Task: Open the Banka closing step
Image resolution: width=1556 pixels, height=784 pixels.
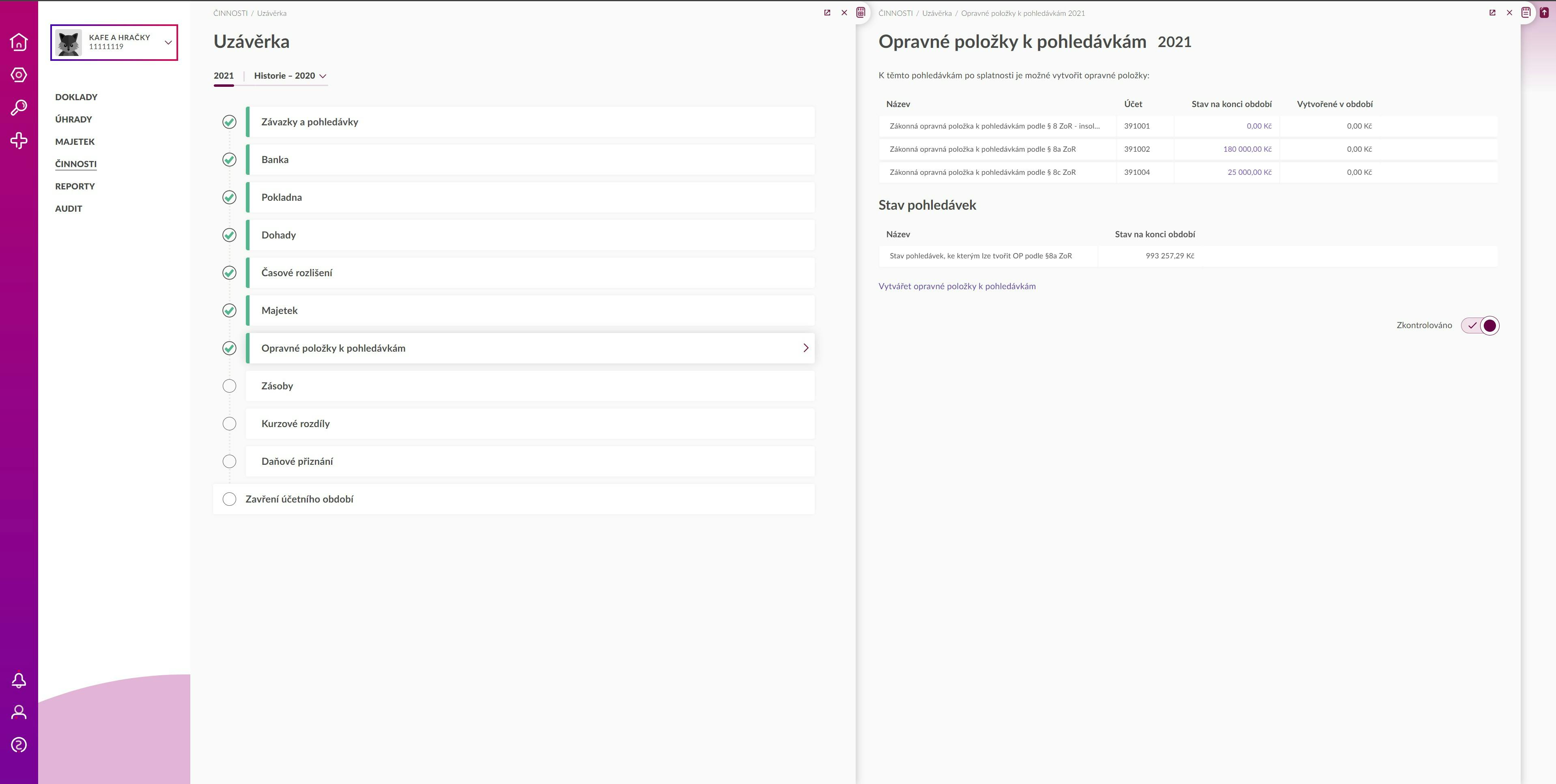Action: 530,159
